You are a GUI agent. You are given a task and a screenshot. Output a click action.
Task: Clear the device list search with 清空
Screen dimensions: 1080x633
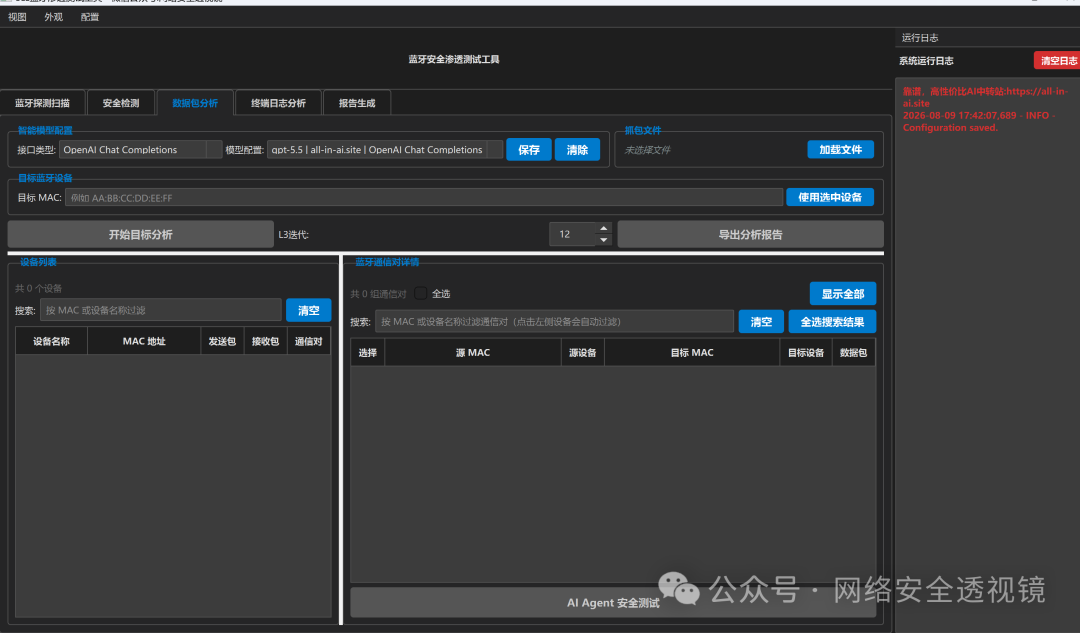pyautogui.click(x=309, y=310)
